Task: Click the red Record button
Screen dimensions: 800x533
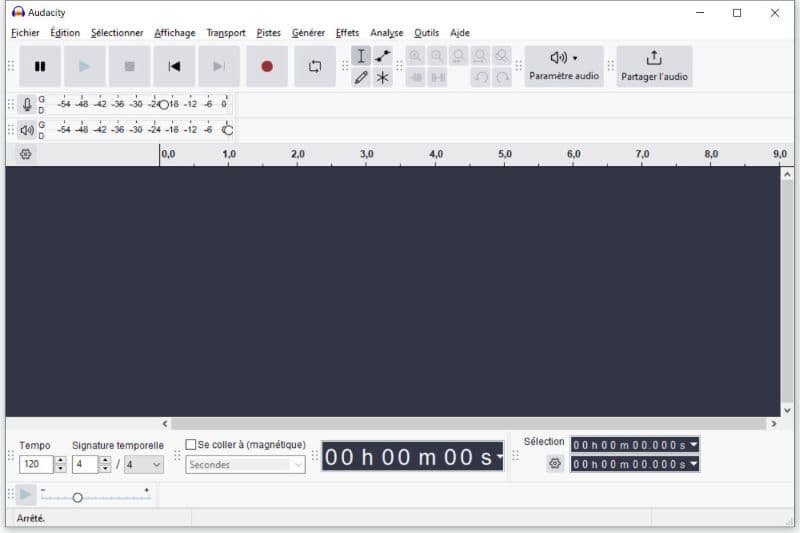Action: tap(267, 66)
